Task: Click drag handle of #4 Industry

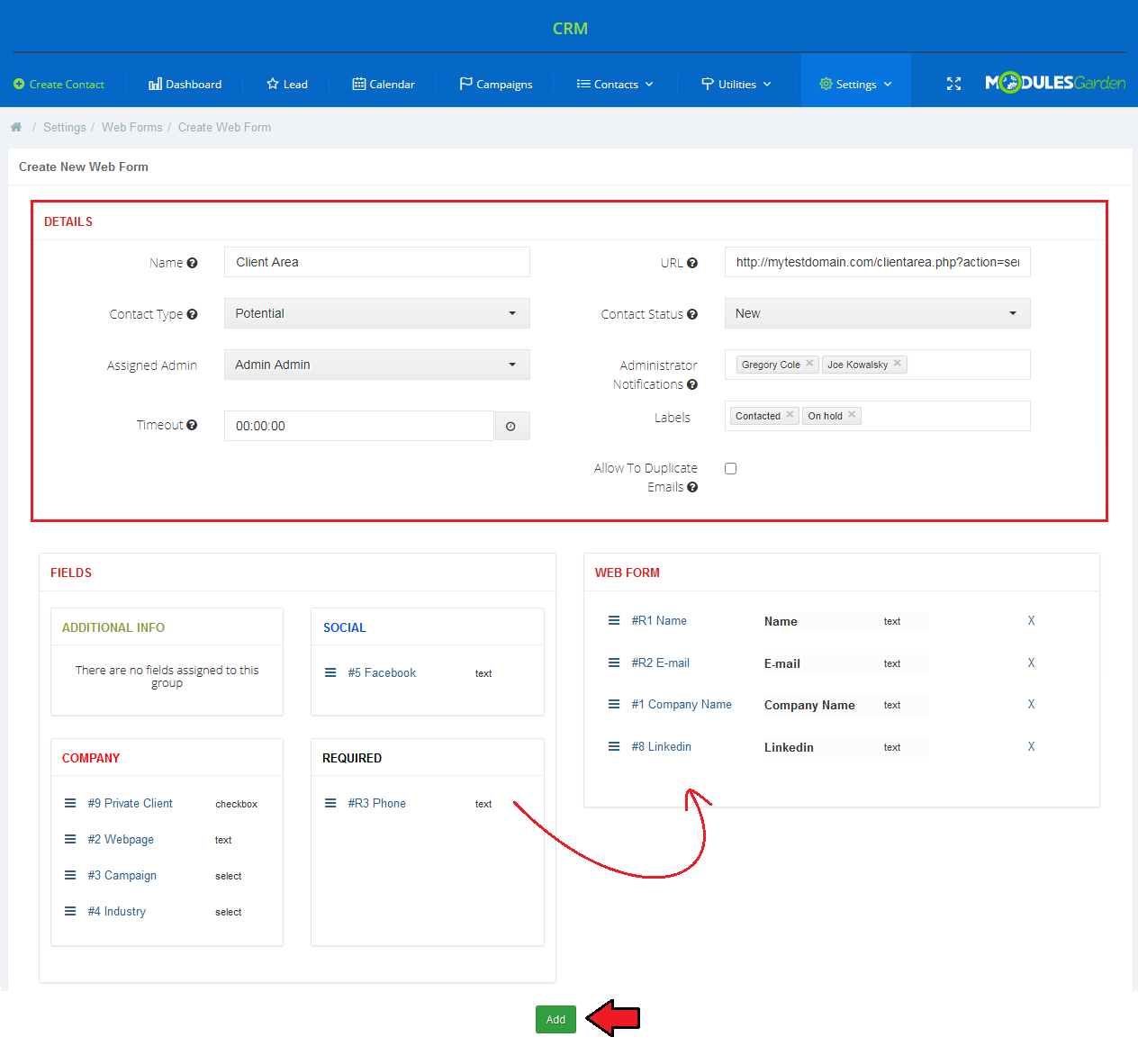Action: tap(70, 911)
